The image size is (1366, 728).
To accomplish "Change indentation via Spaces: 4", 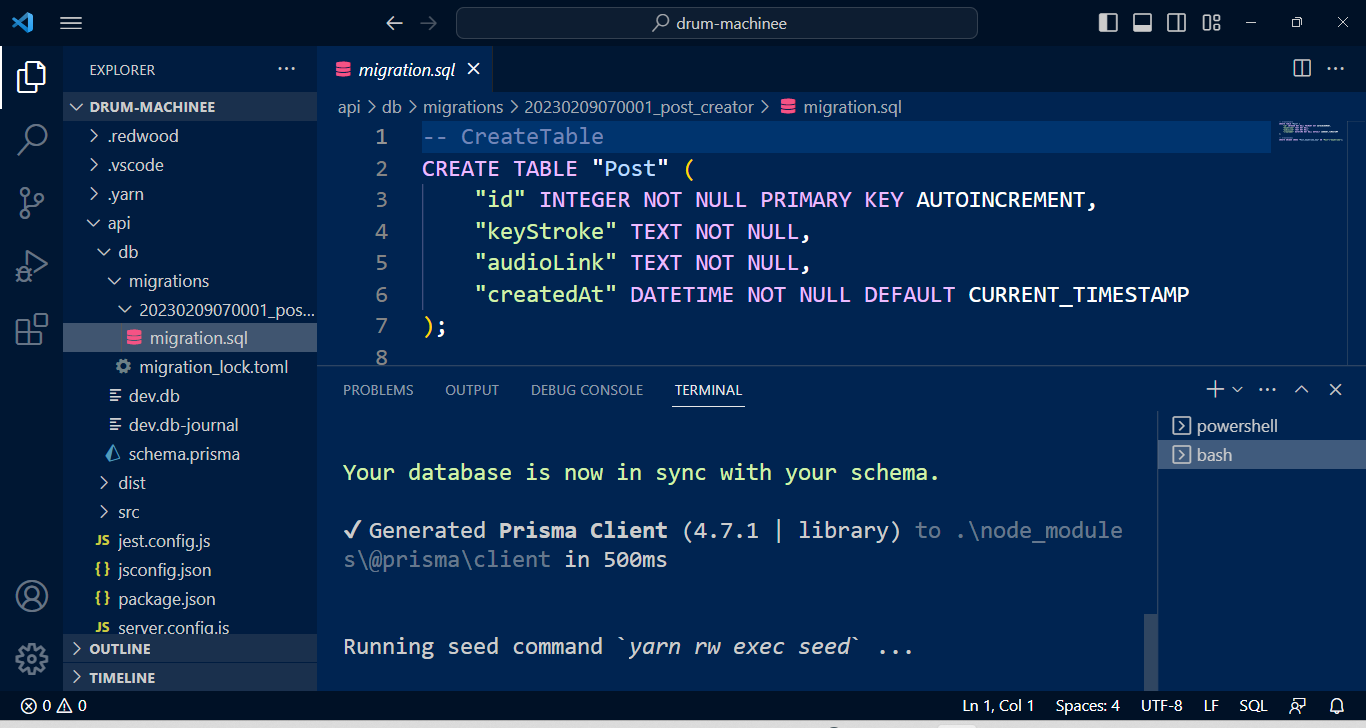I will tap(1087, 705).
